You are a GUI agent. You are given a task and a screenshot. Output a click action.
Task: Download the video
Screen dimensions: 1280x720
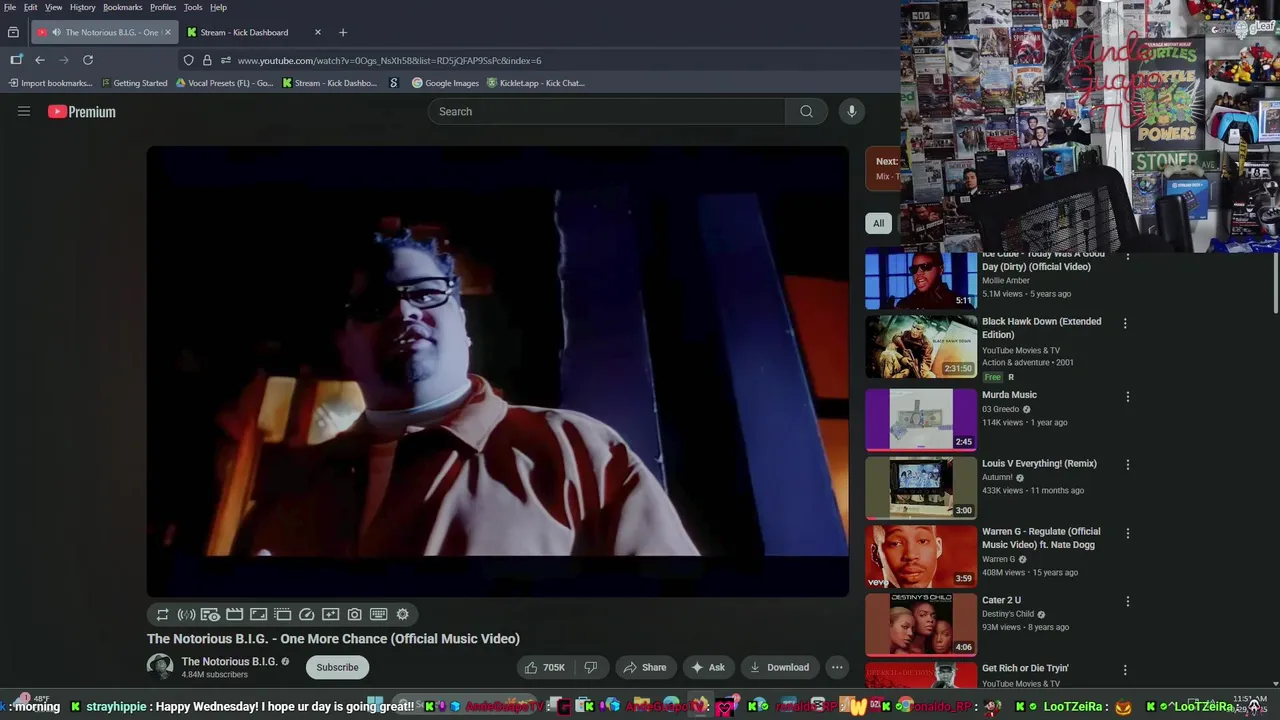pyautogui.click(x=779, y=667)
